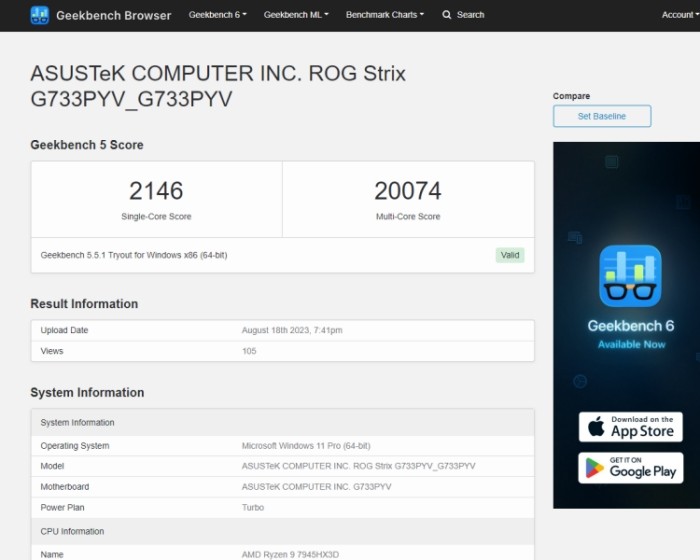Expand the Geekbench 6 dropdown menu

tap(217, 15)
